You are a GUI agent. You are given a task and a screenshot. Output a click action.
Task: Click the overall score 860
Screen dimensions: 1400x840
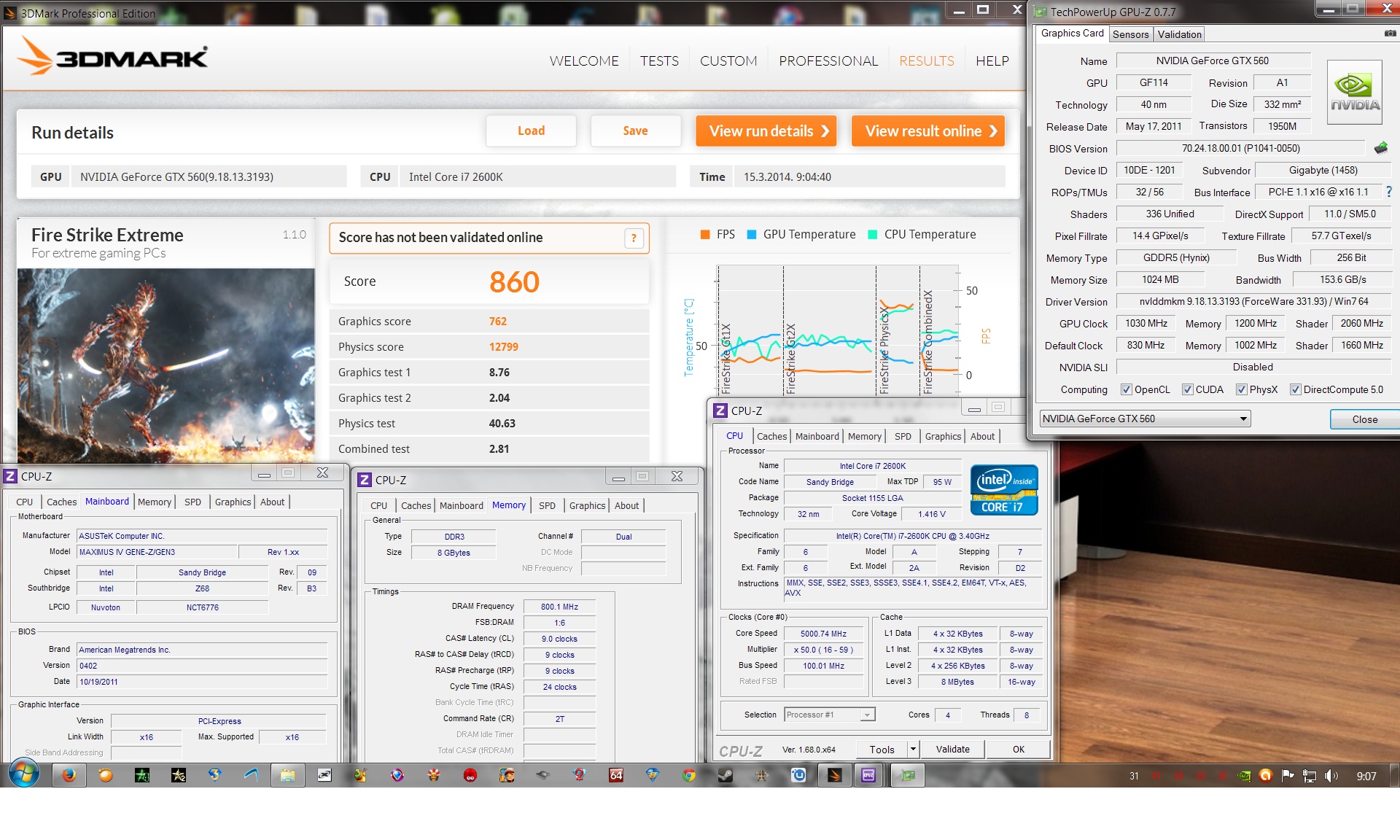click(514, 281)
